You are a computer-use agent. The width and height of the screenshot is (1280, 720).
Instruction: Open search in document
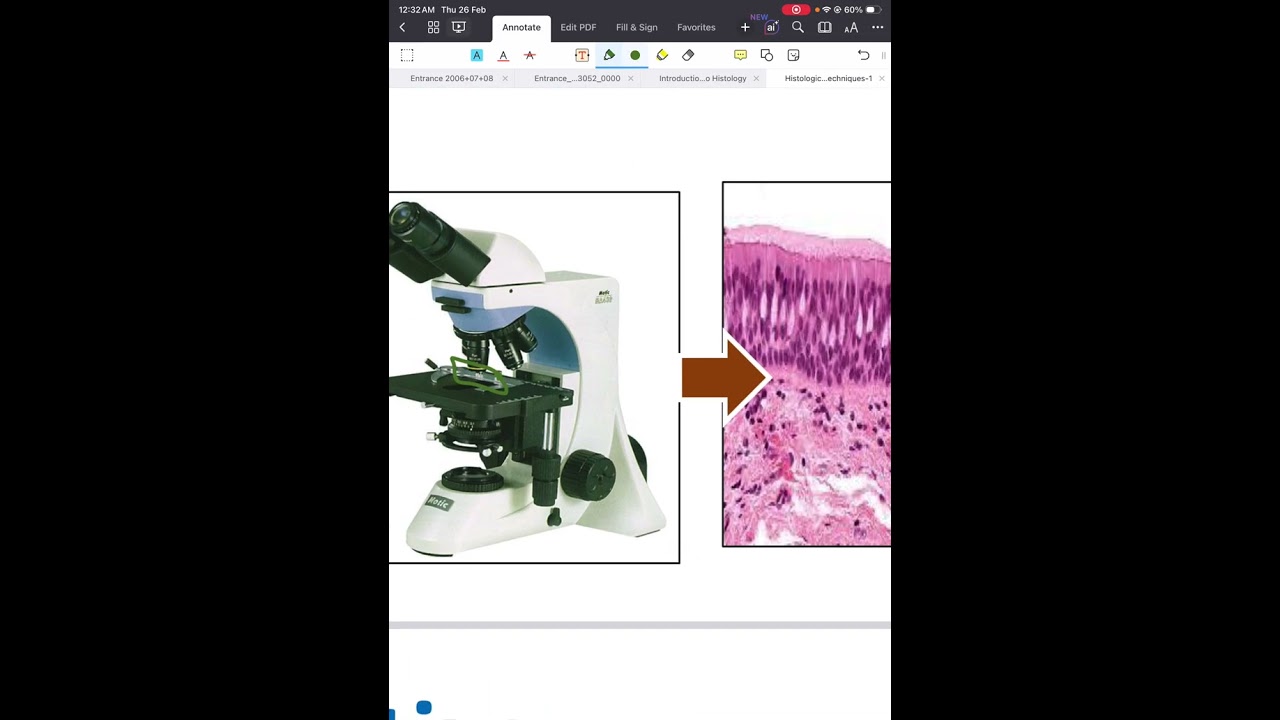click(798, 28)
